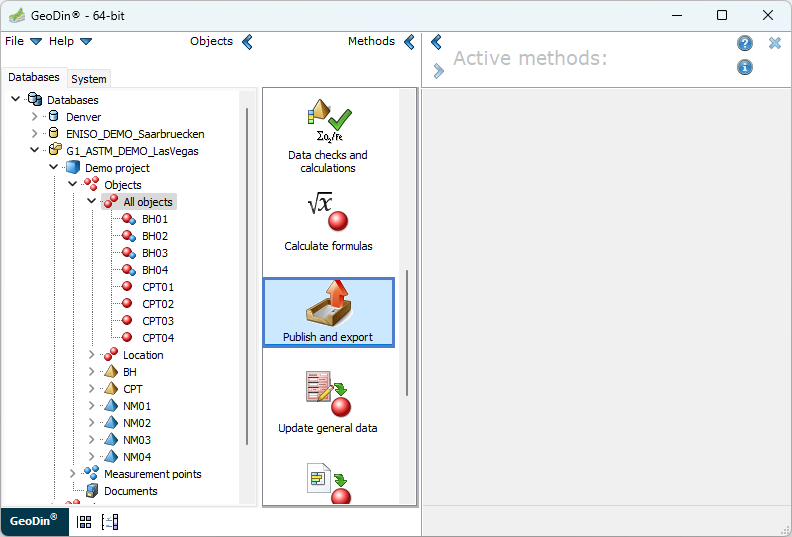Select BH03 in the object tree
This screenshot has width=792, height=537.
pos(154,253)
